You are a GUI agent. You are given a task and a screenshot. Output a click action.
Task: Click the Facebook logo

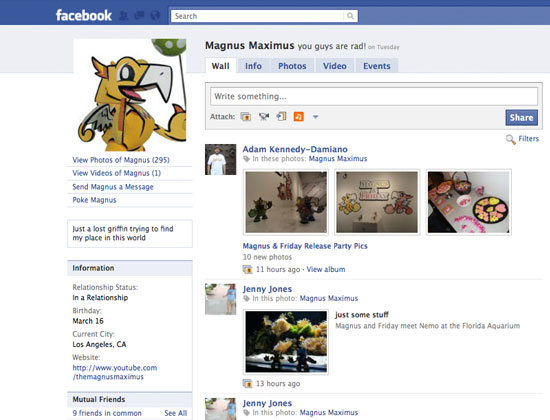[83, 15]
